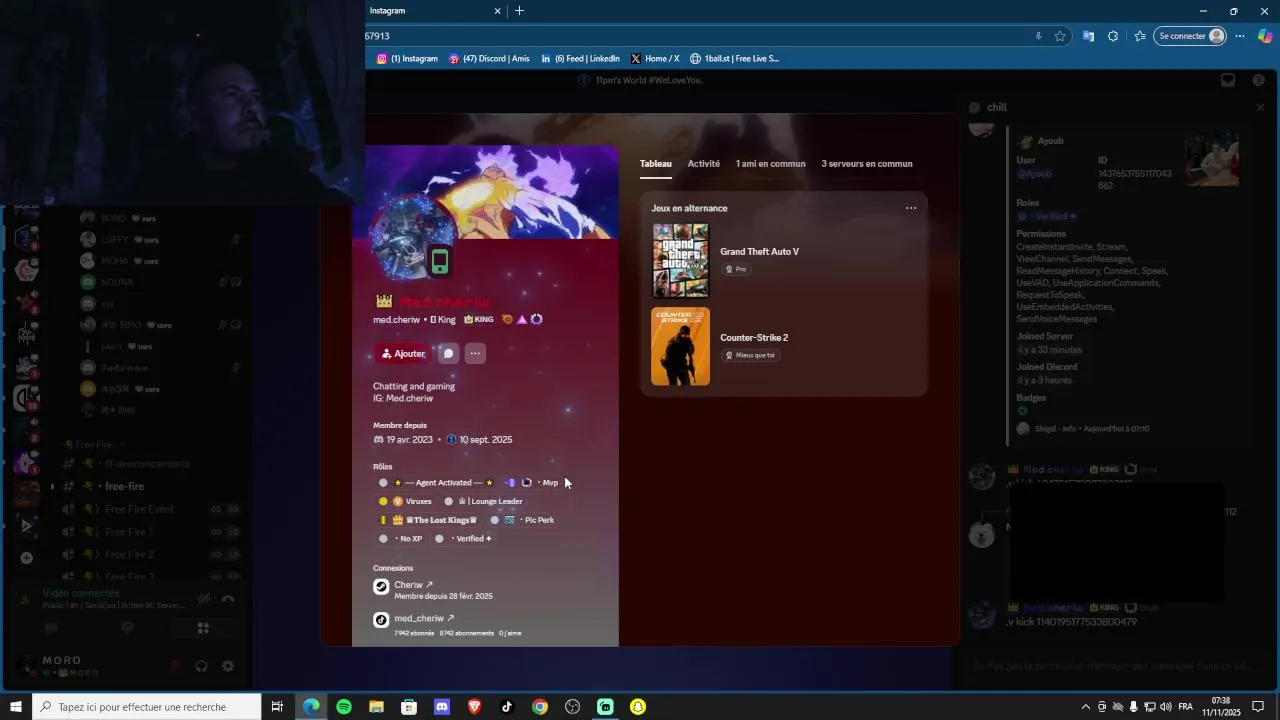The image size is (1280, 720).
Task: Open the Instagram bookmark
Action: [x=407, y=59]
